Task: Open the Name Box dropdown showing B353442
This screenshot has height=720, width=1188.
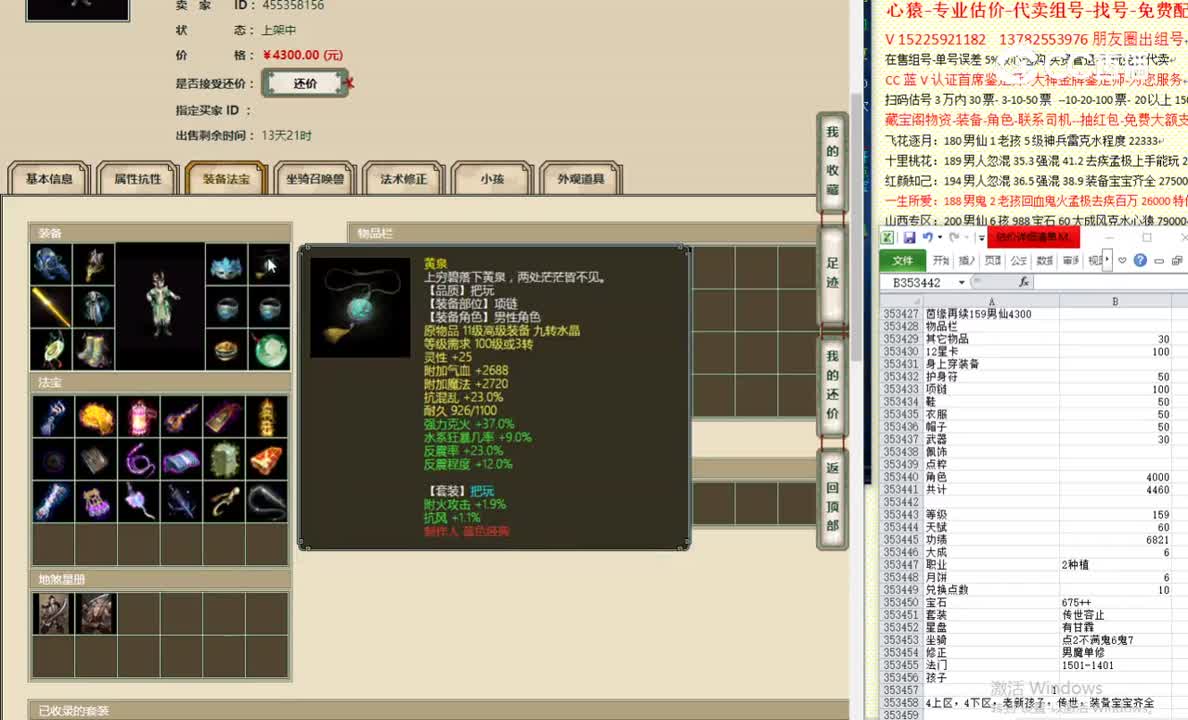Action: 962,281
